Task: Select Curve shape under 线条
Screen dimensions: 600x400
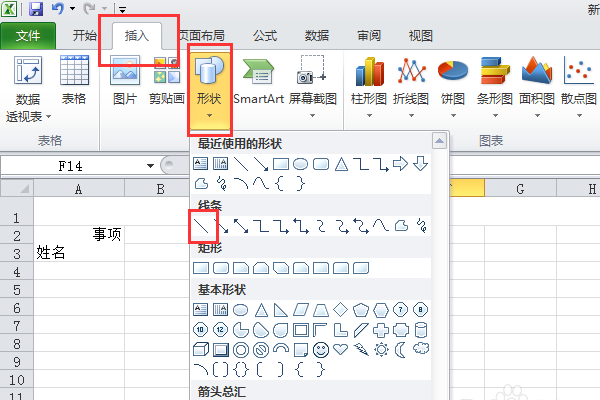Action: pyautogui.click(x=381, y=225)
